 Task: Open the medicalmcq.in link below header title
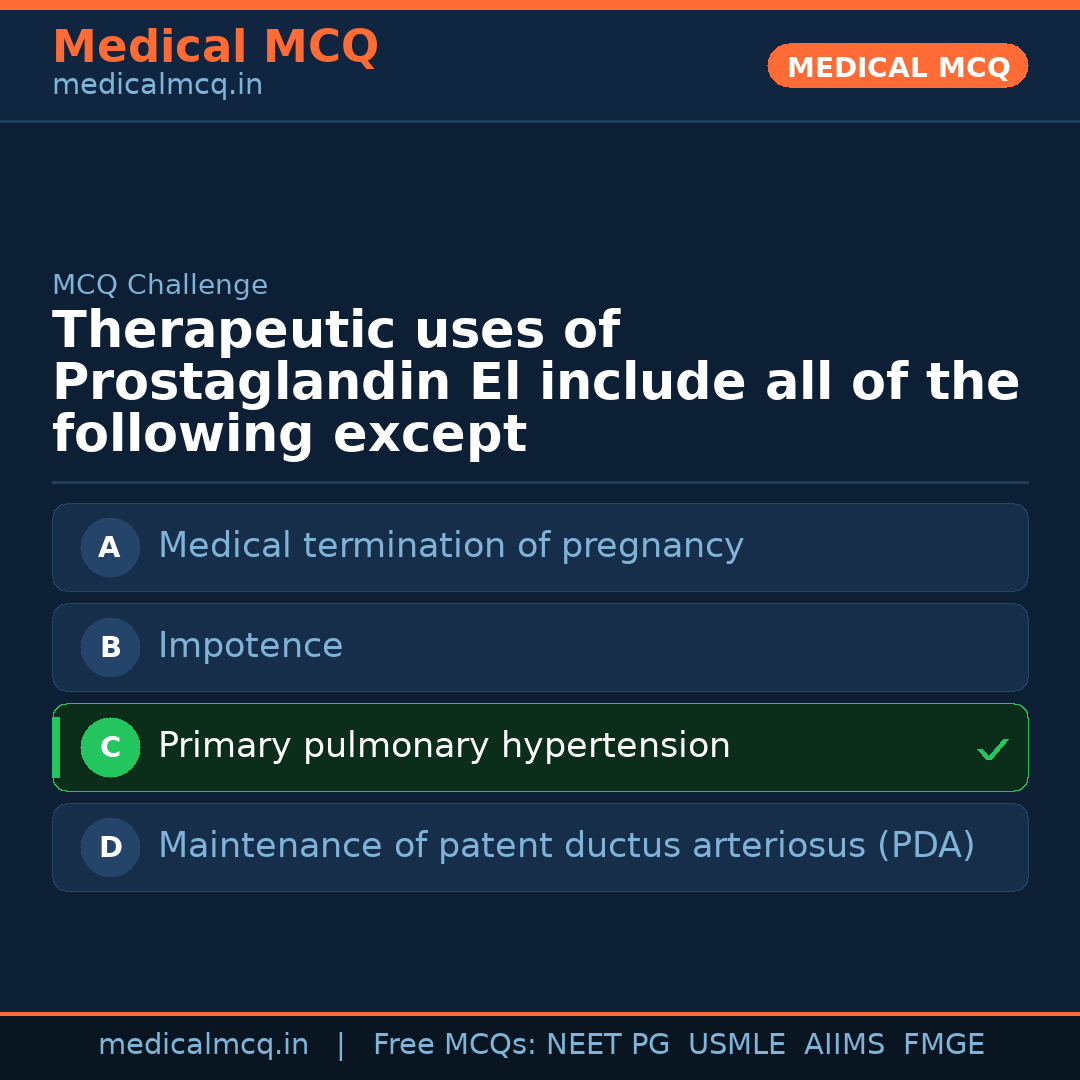pyautogui.click(x=157, y=85)
